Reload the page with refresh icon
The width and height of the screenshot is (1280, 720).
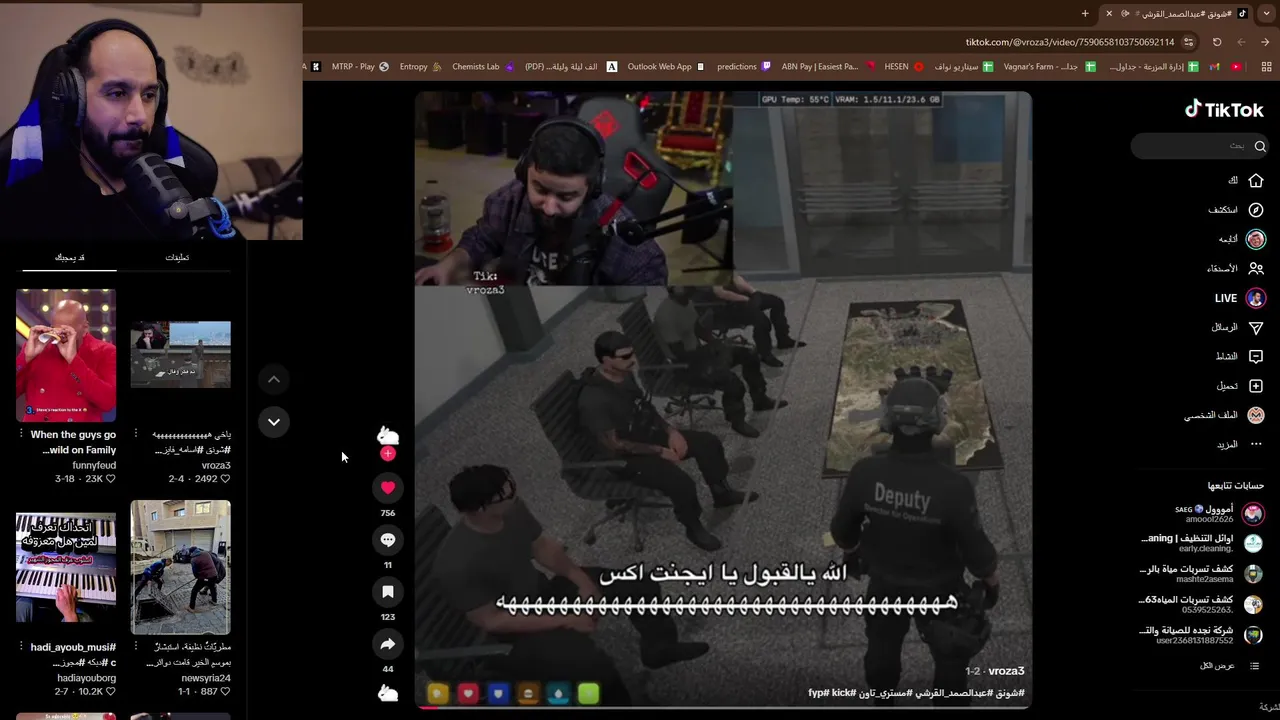pos(1217,42)
